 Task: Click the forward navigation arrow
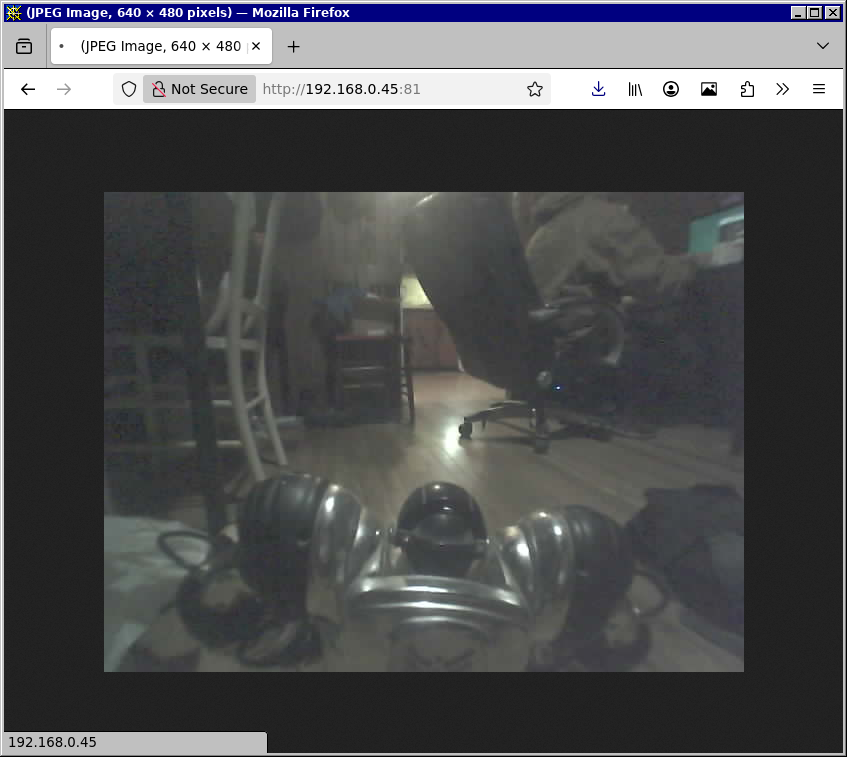[x=64, y=89]
